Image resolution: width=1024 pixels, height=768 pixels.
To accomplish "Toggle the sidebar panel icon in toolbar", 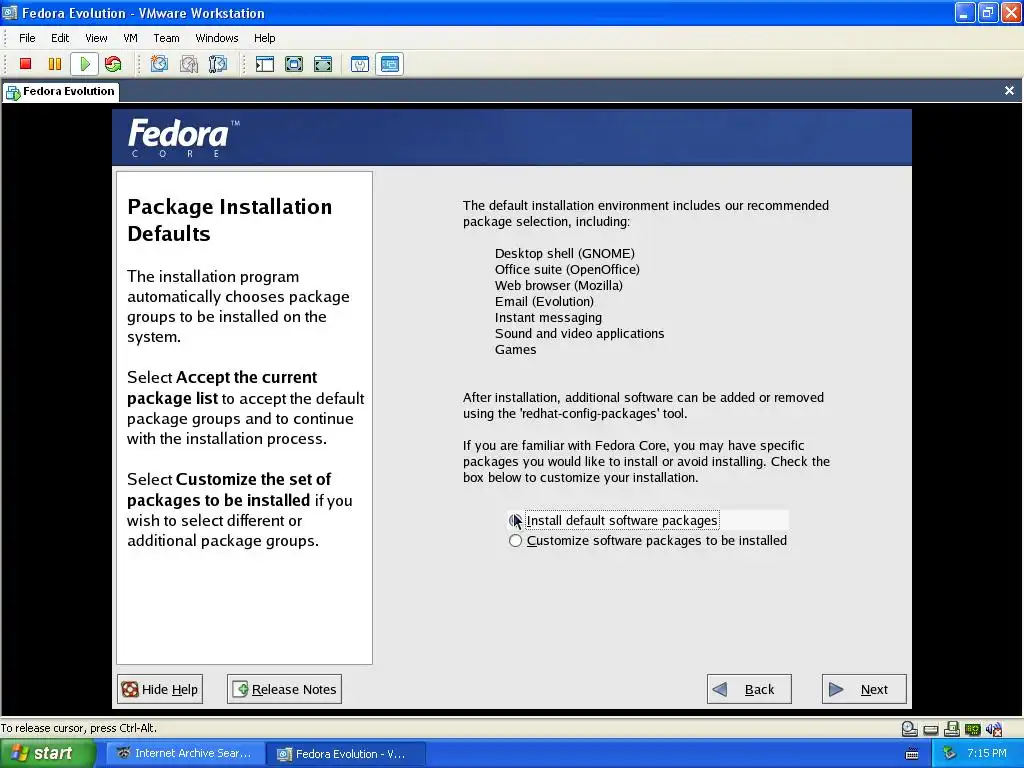I will click(264, 63).
